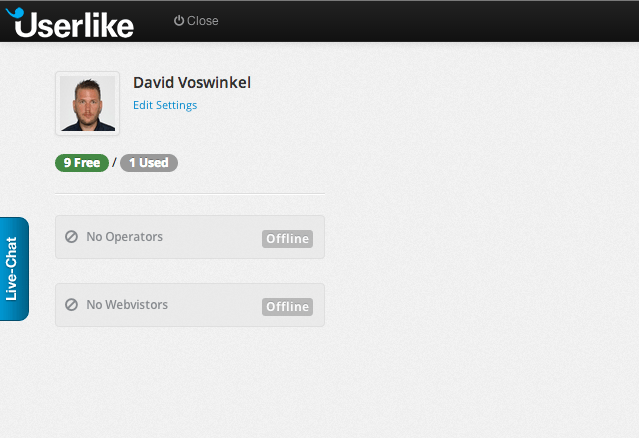This screenshot has height=438, width=639.
Task: Click the Offline badge in the Operators row
Action: 288,239
